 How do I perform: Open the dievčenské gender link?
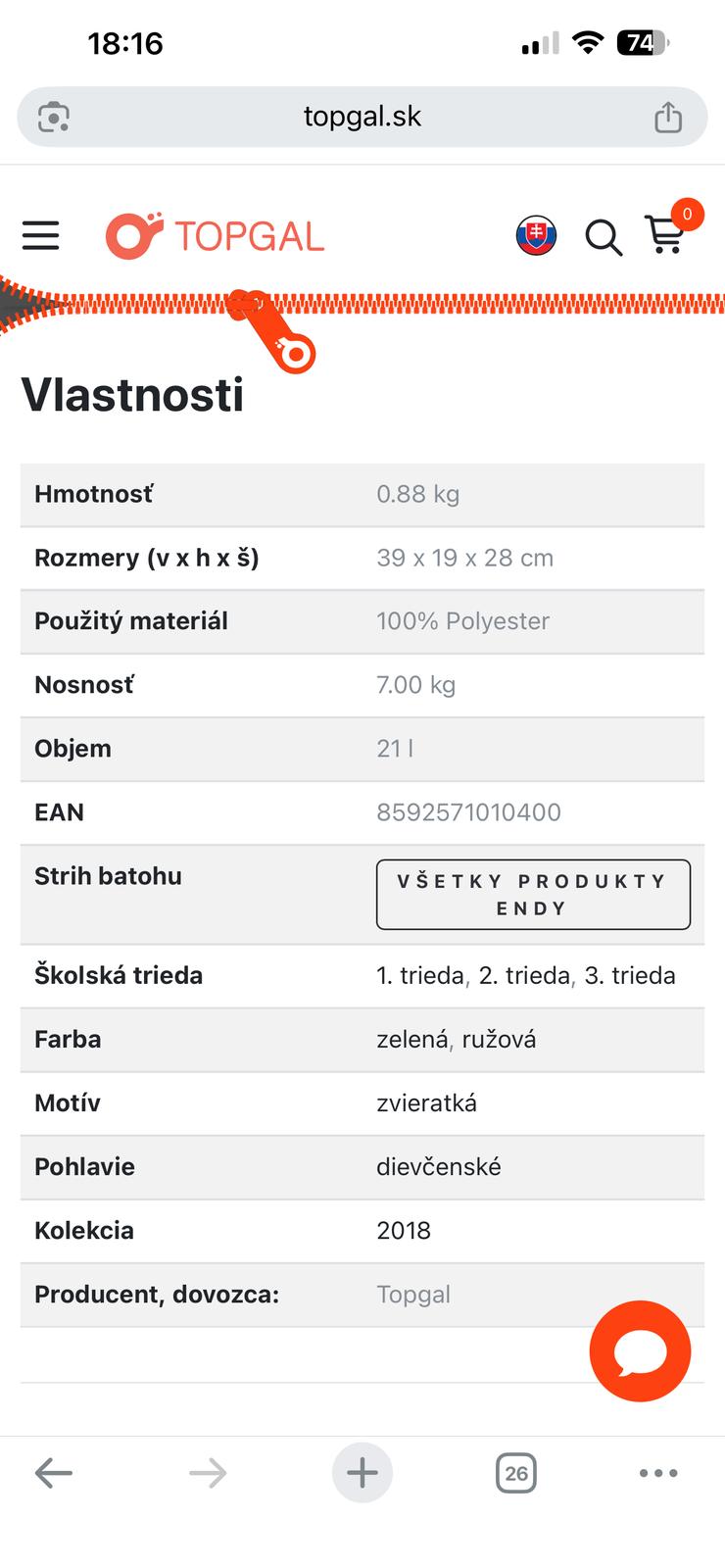coord(439,1167)
